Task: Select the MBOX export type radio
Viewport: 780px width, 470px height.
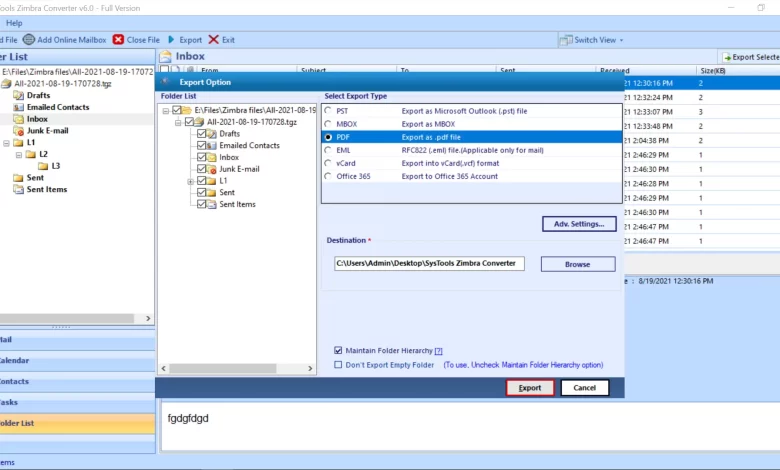Action: click(328, 124)
